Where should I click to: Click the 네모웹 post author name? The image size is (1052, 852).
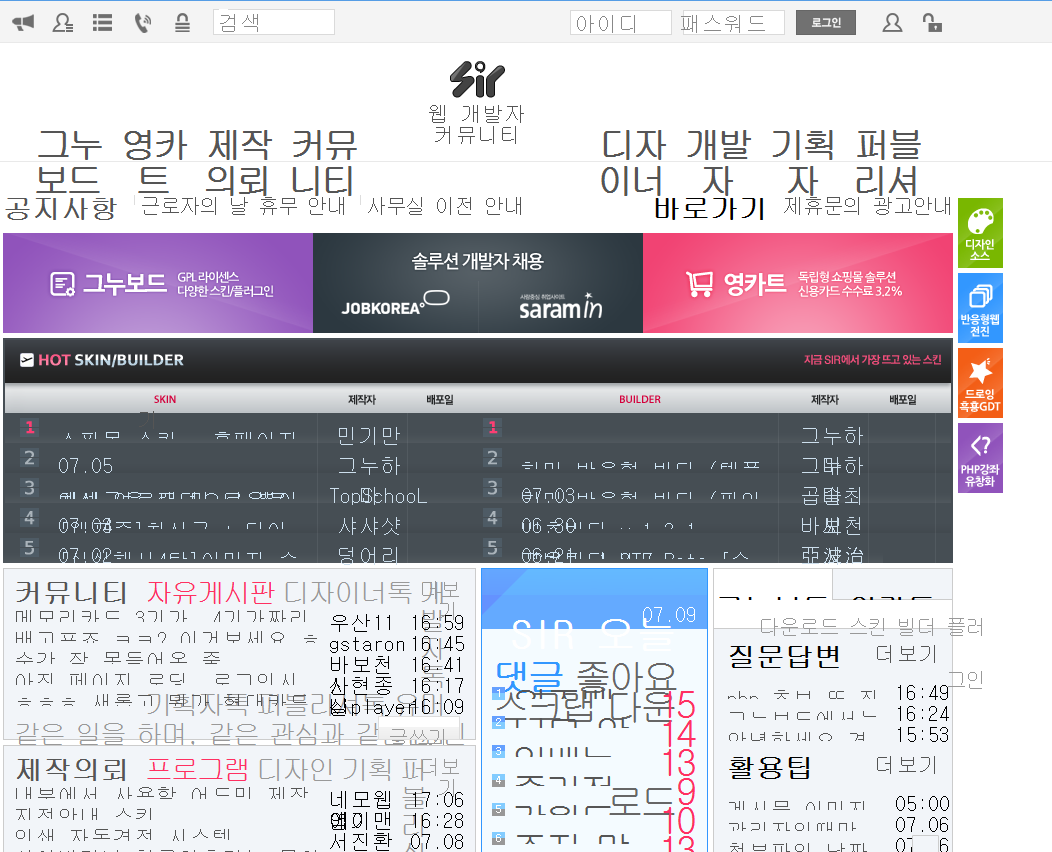(360, 800)
